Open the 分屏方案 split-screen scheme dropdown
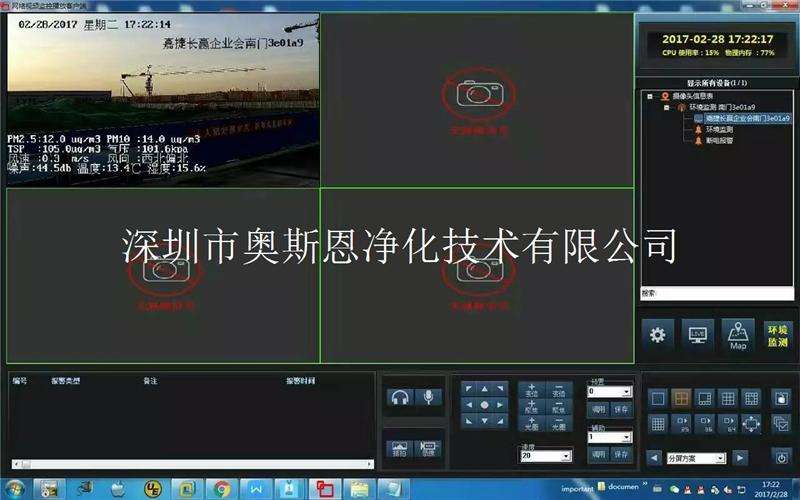This screenshot has width=800, height=500. [696, 458]
